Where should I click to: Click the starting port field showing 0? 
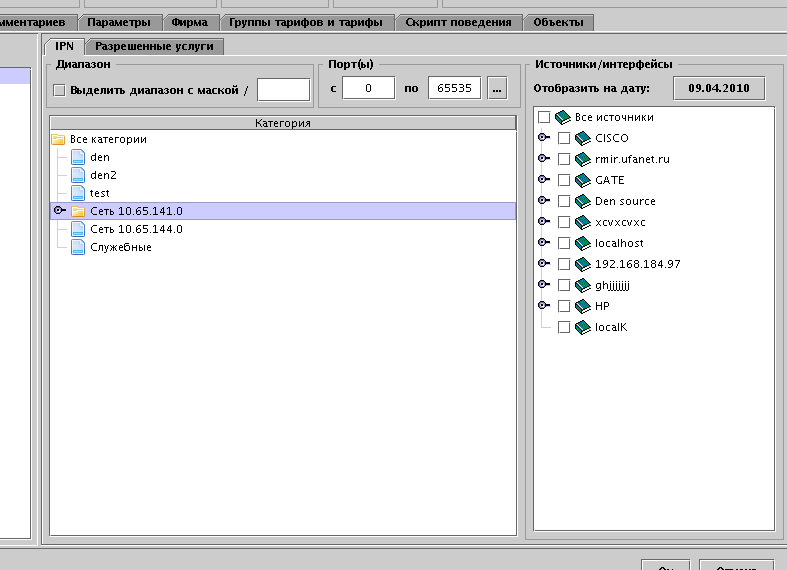369,89
